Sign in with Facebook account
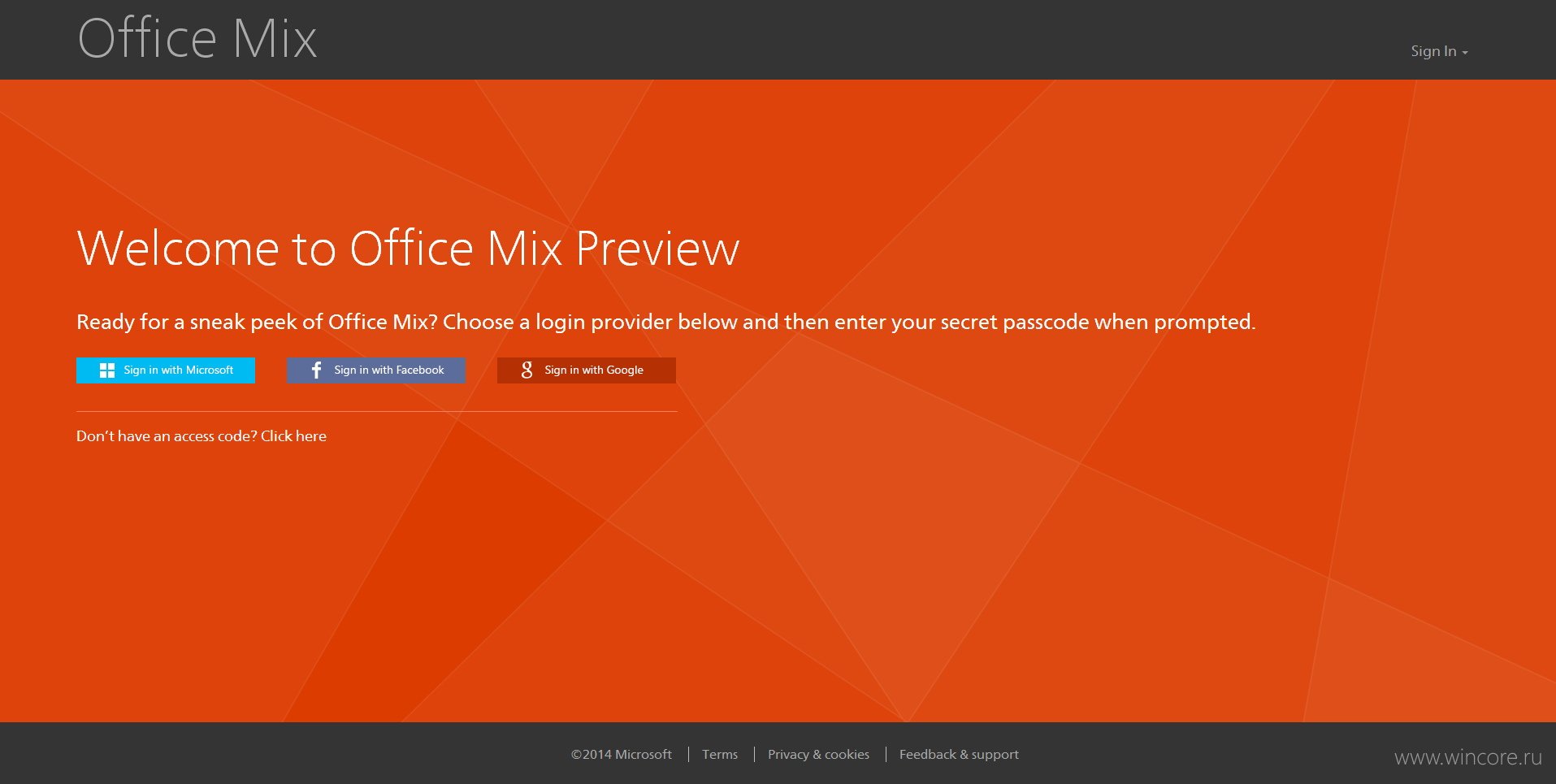The image size is (1556, 784). pyautogui.click(x=376, y=370)
